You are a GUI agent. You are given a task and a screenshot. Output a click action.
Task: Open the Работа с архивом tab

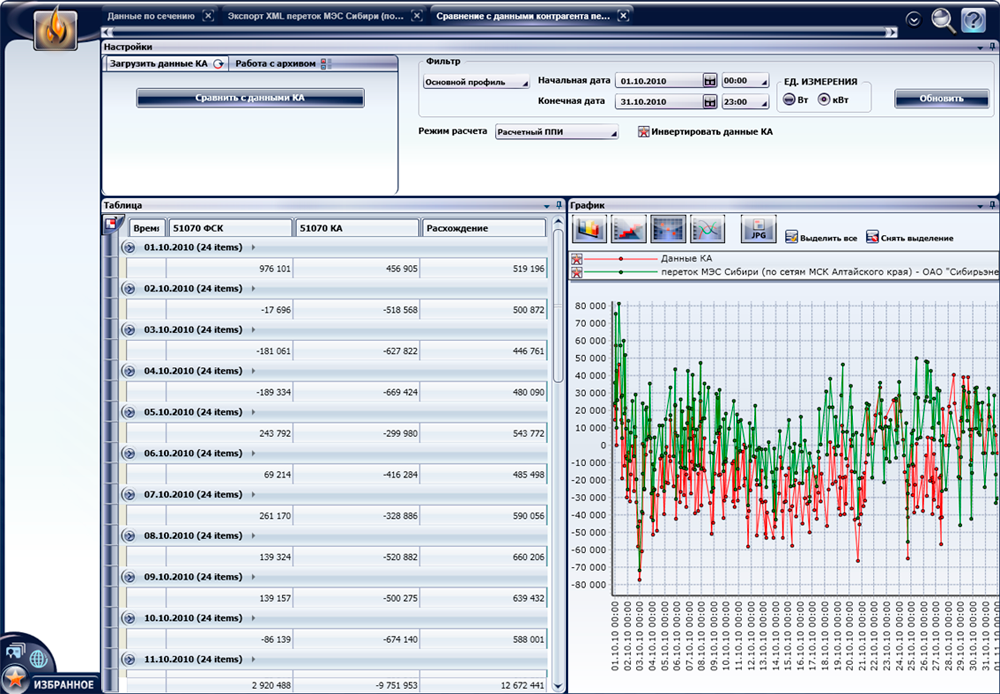276,64
